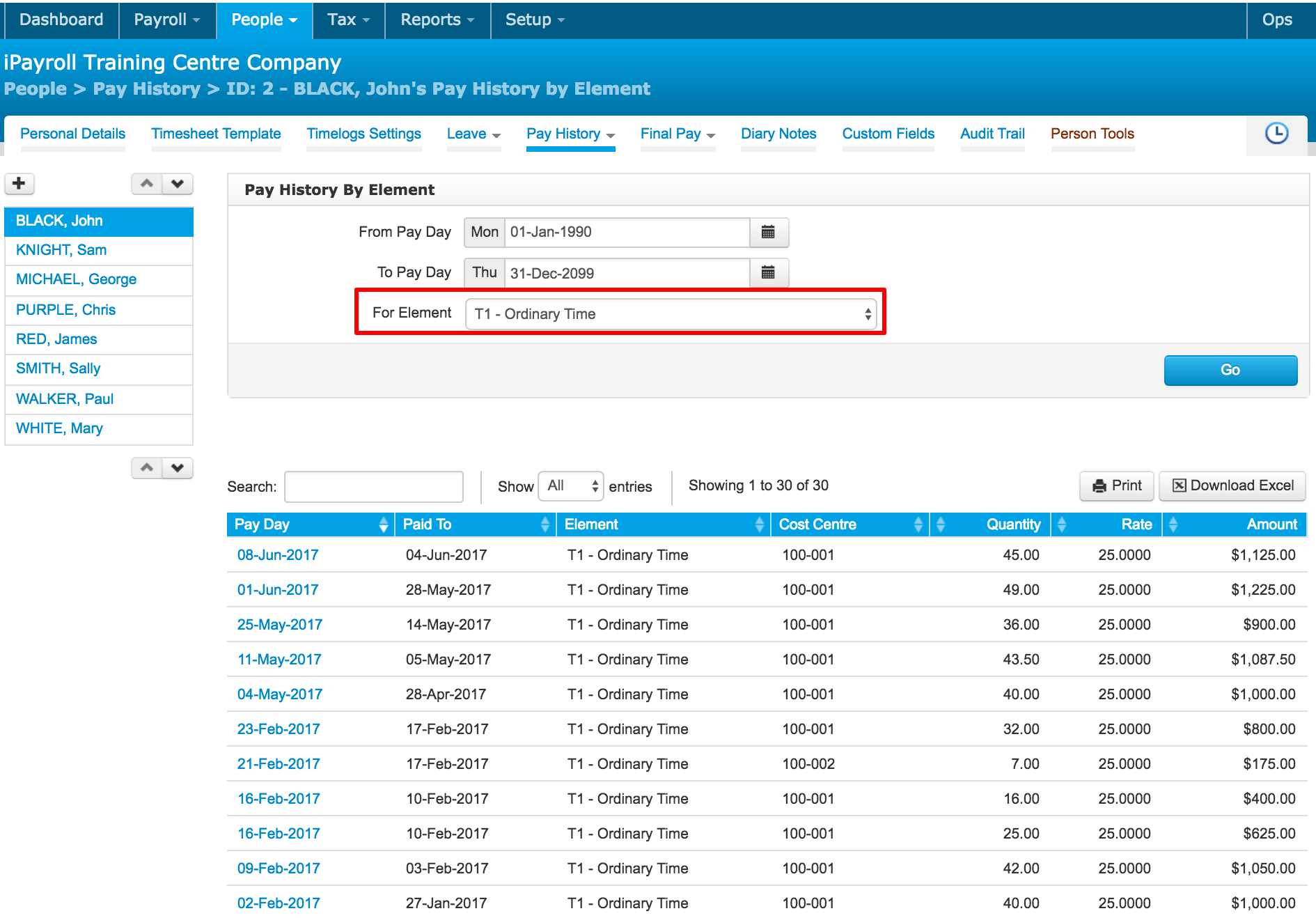Open pay day 11-May-2017 link
This screenshot has height=918, width=1316.
pyautogui.click(x=279, y=660)
